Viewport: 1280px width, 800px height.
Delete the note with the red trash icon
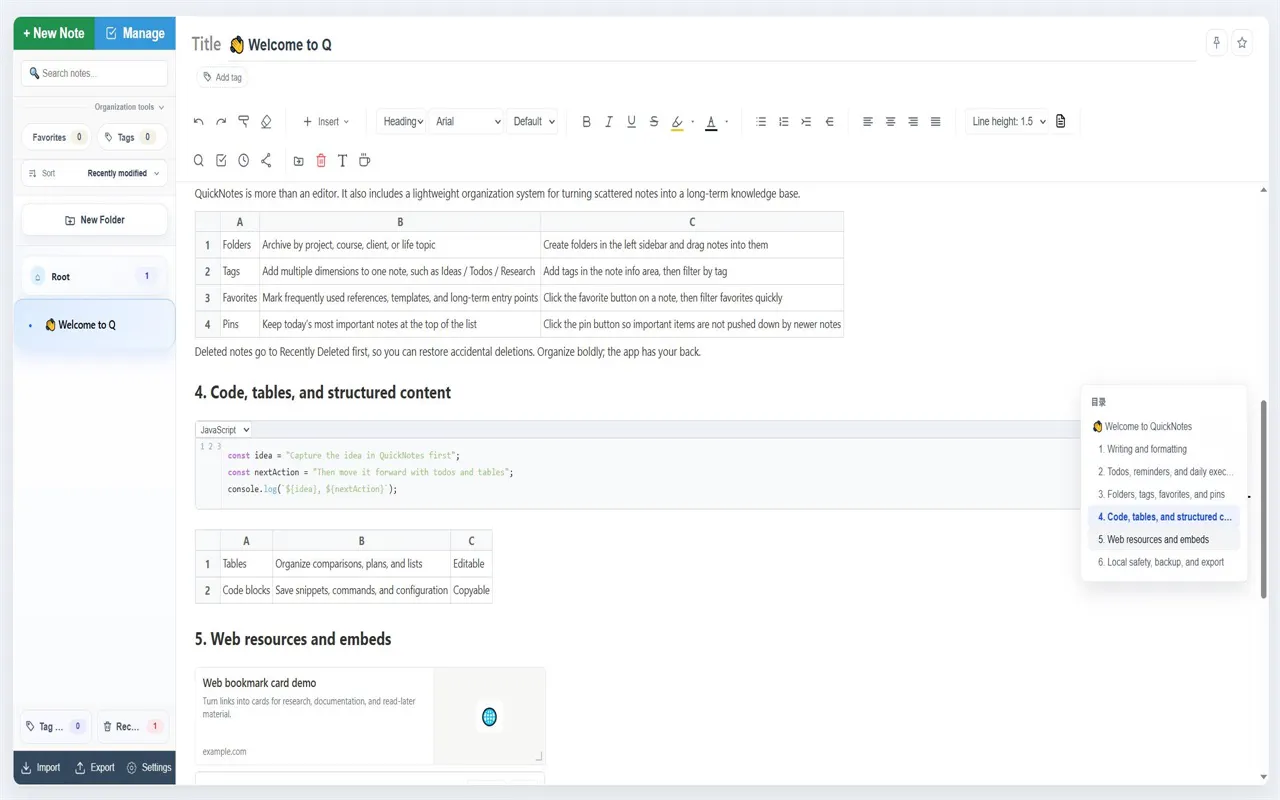pyautogui.click(x=321, y=160)
